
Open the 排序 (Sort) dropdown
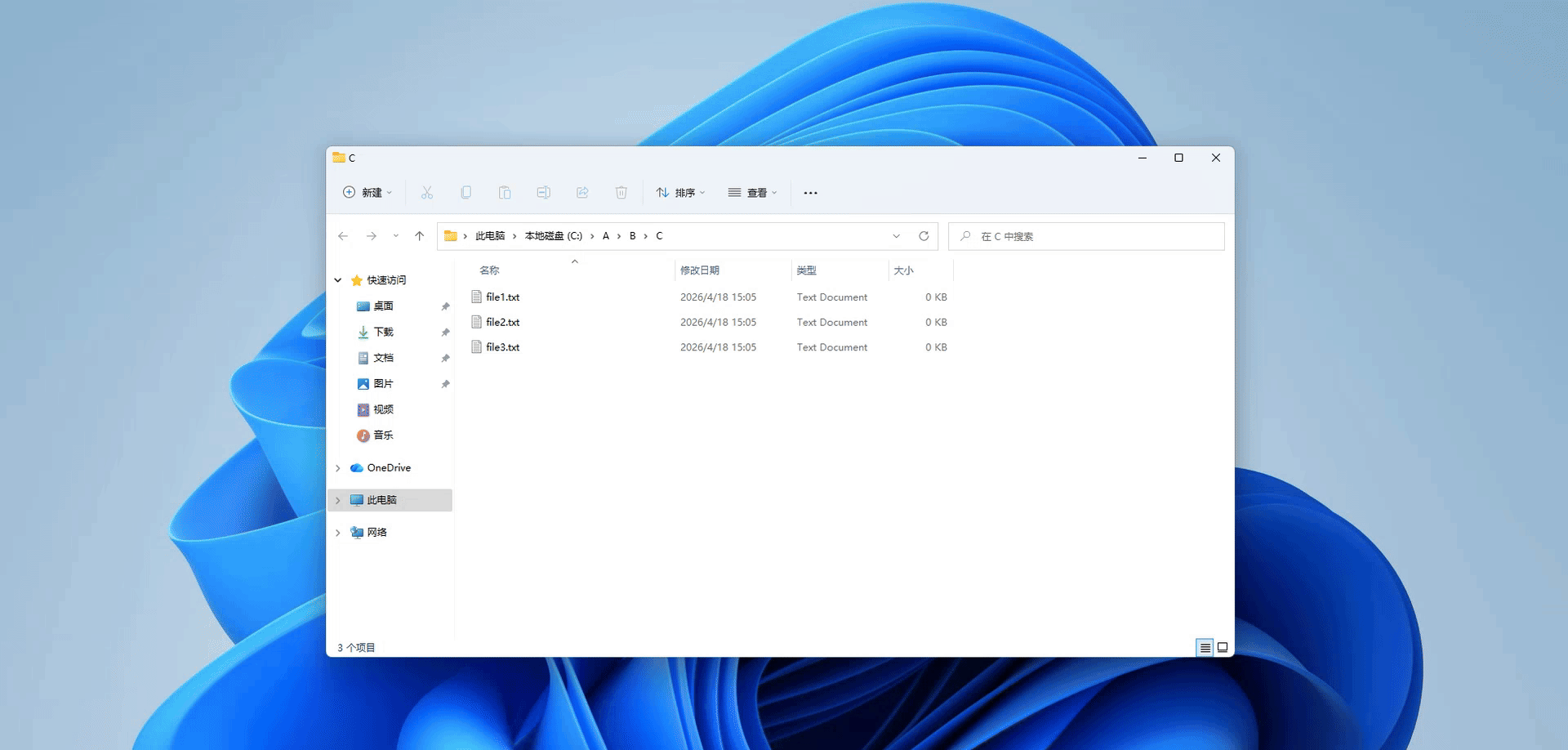680,193
